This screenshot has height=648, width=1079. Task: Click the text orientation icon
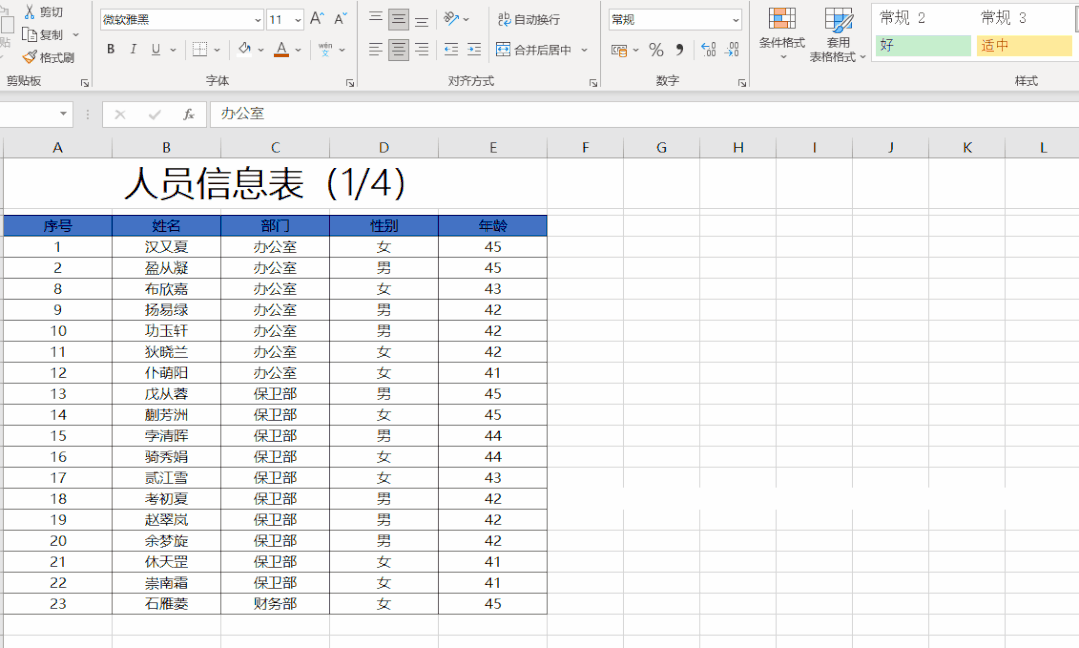pos(451,19)
